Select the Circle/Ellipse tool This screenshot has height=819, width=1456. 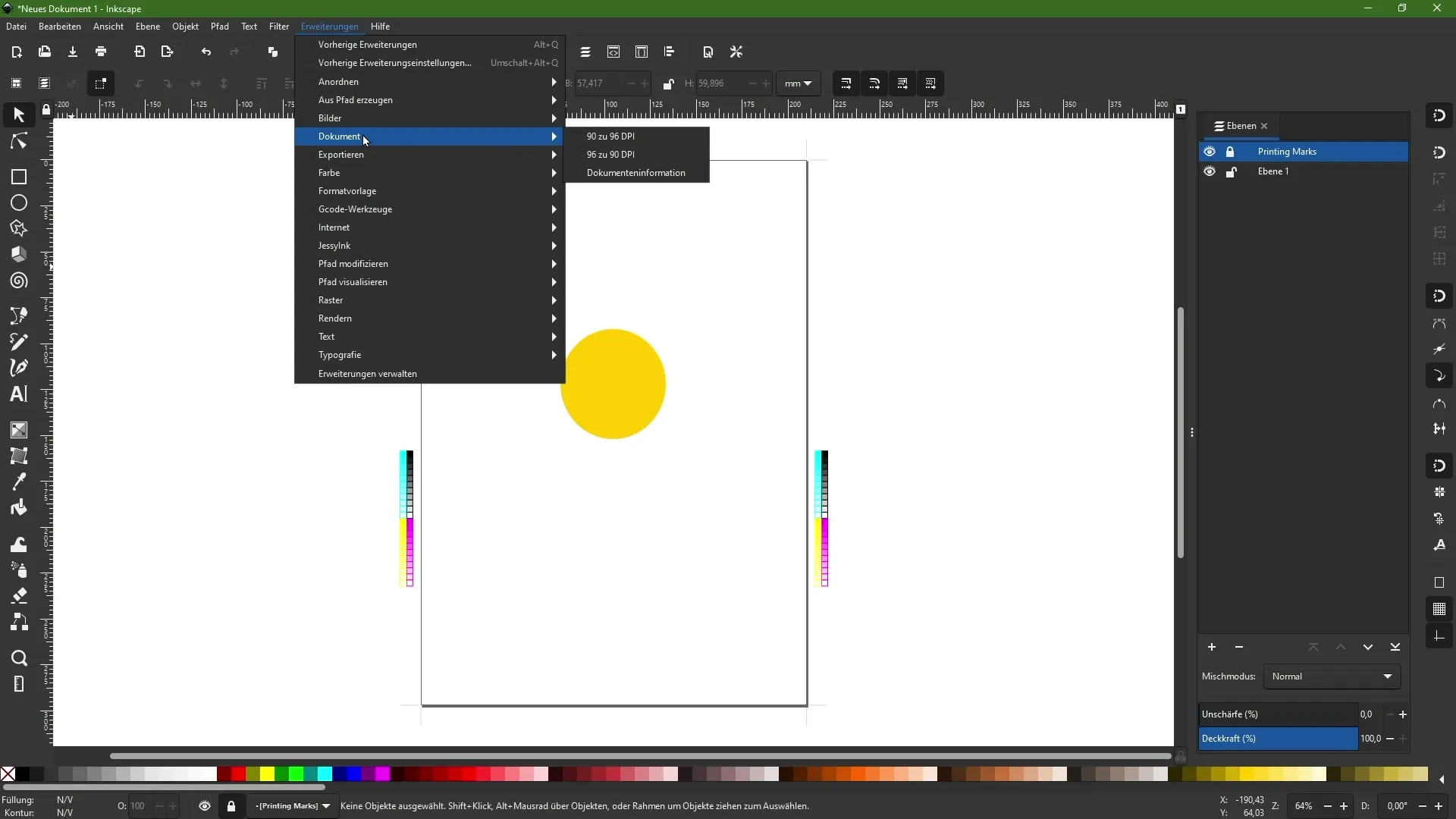(18, 203)
